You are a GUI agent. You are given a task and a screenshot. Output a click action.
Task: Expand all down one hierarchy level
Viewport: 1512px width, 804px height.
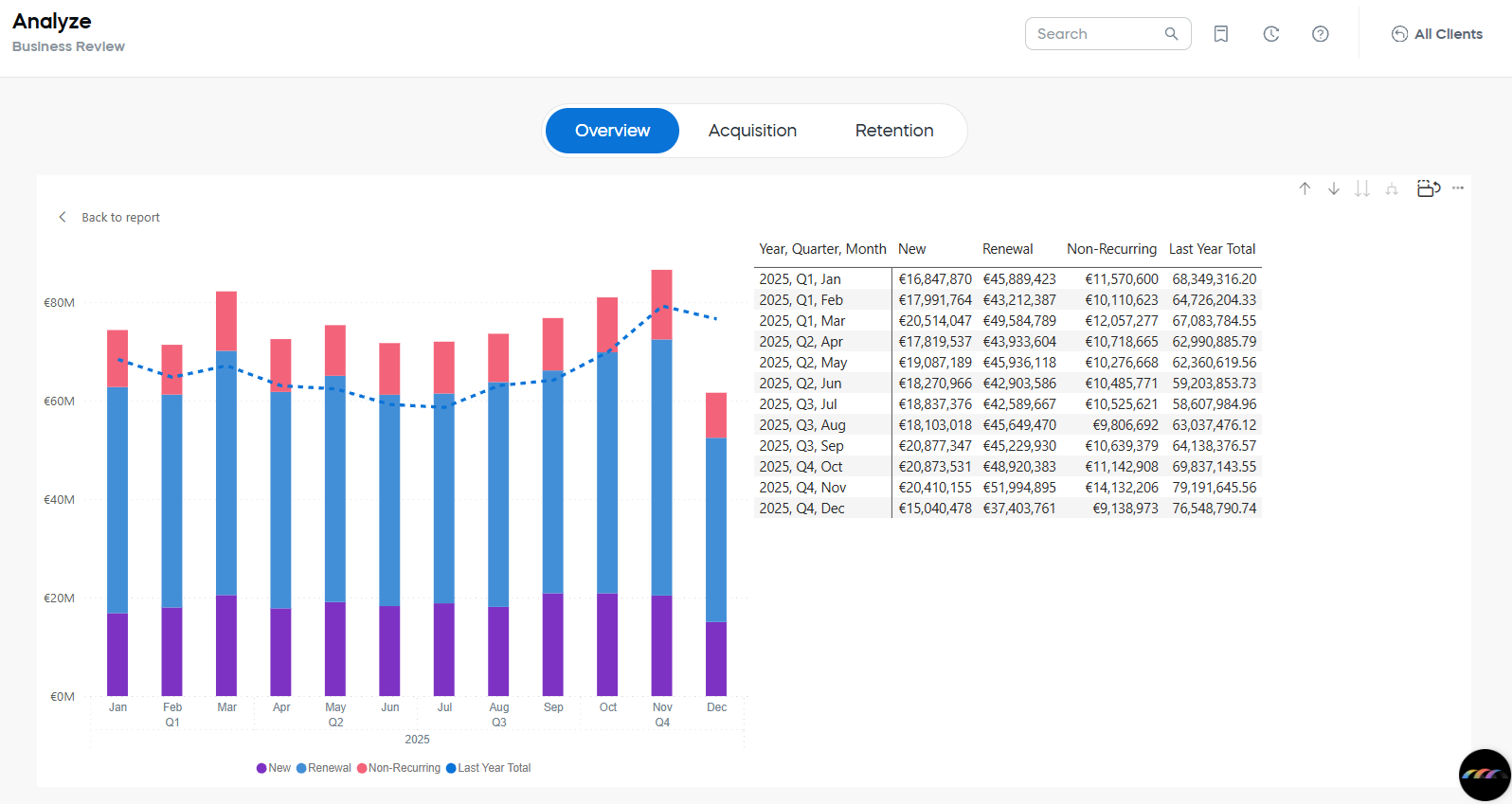[1392, 189]
